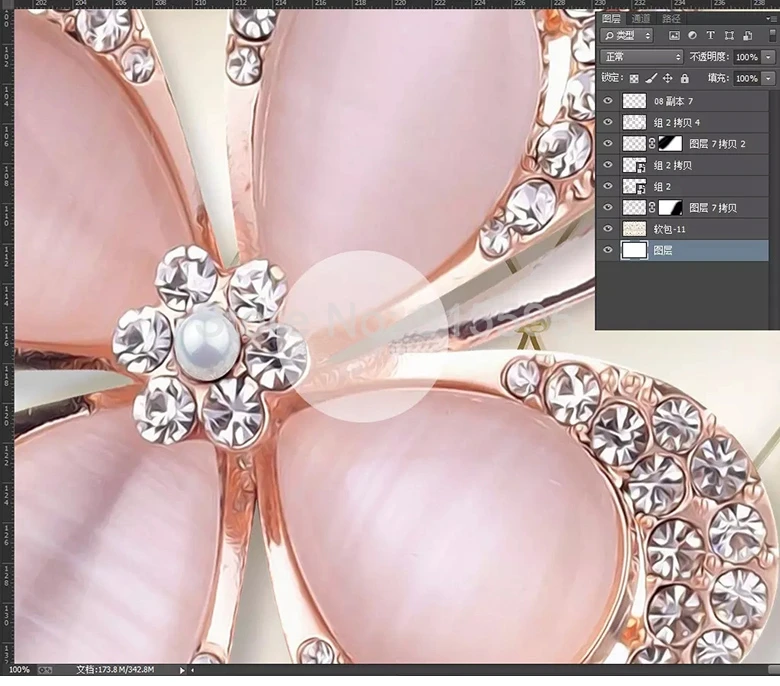This screenshot has width=780, height=686.
Task: Switch to the 图层 tab
Action: [x=611, y=19]
